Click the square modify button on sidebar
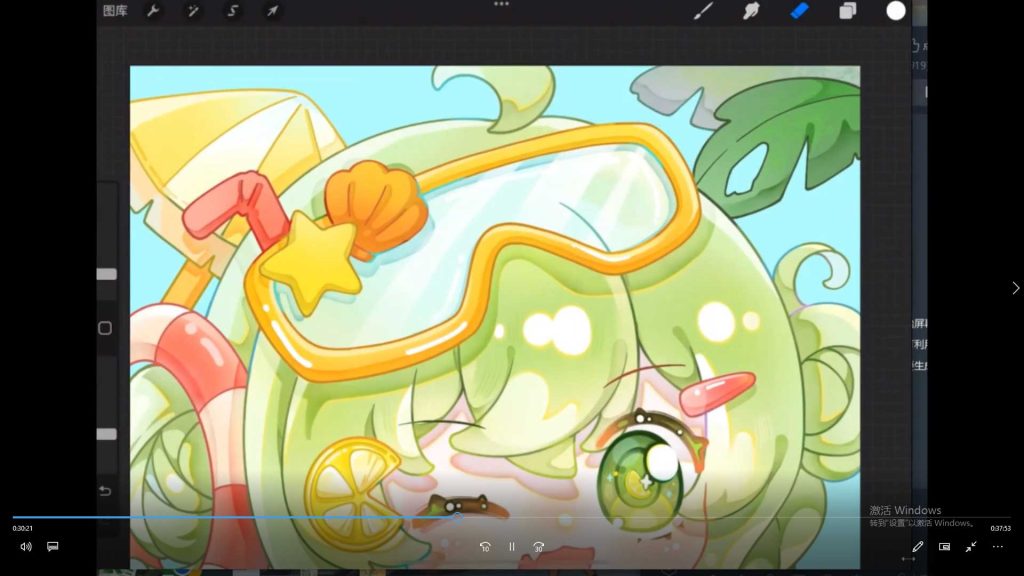This screenshot has width=1024, height=576. (x=105, y=328)
